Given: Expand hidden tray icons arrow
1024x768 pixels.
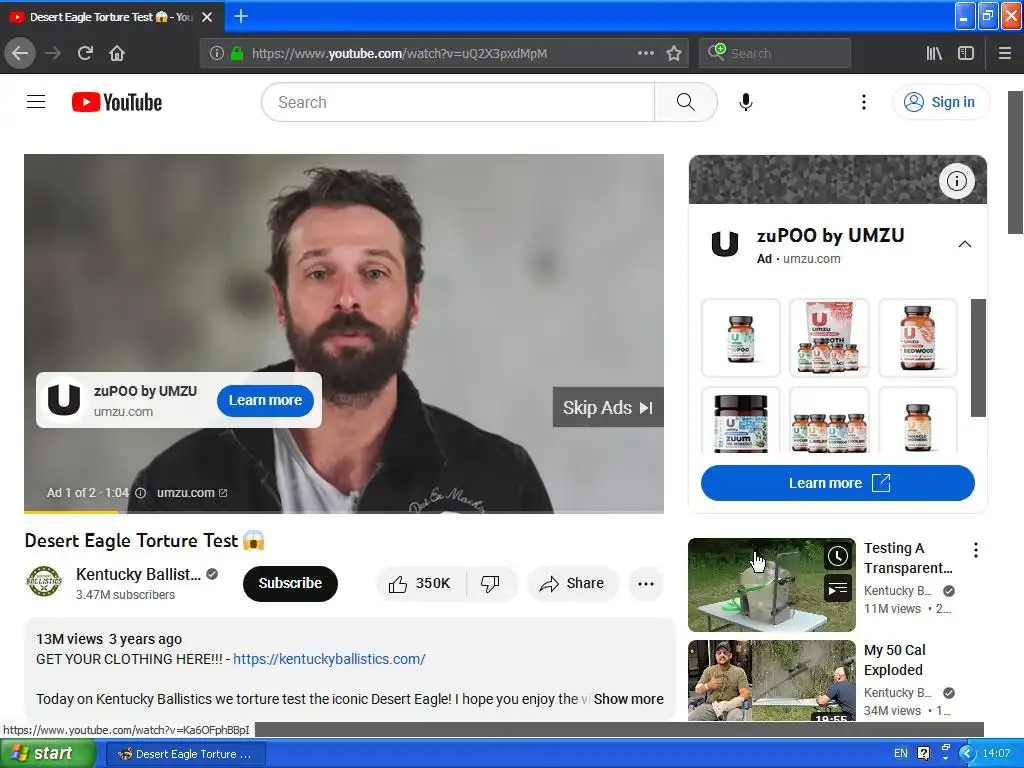Looking at the screenshot, I should click(x=968, y=754).
